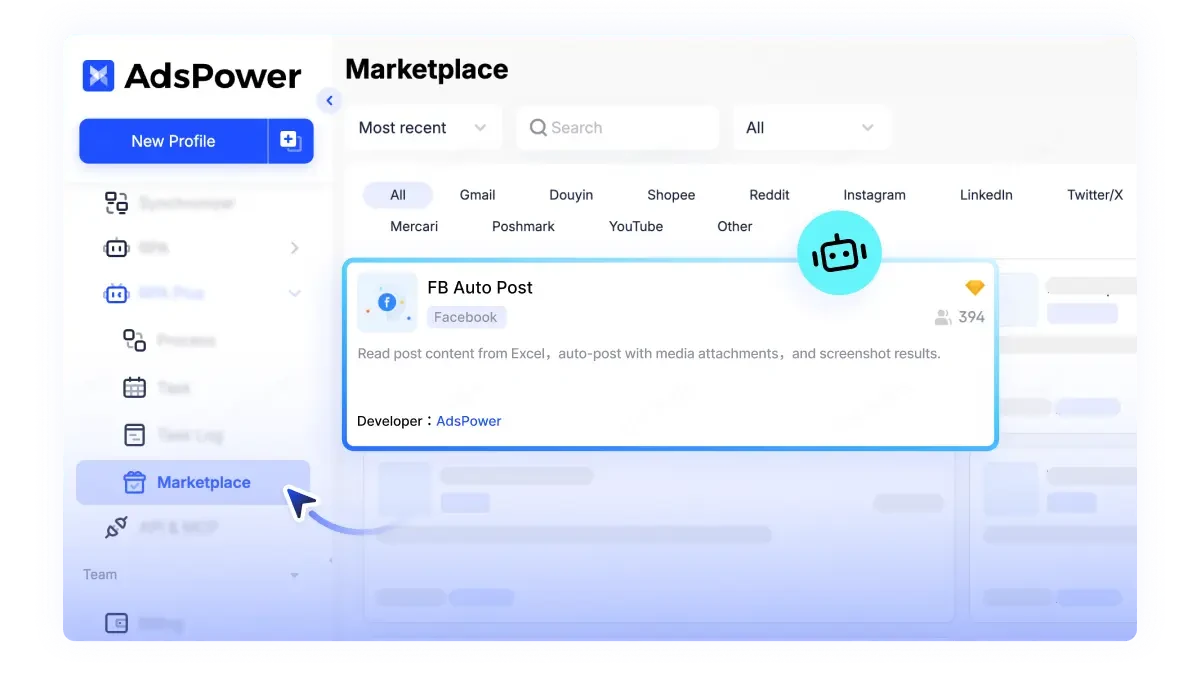Open the Synchronizer sidebar icon
The height and width of the screenshot is (675, 1200).
[x=117, y=203]
